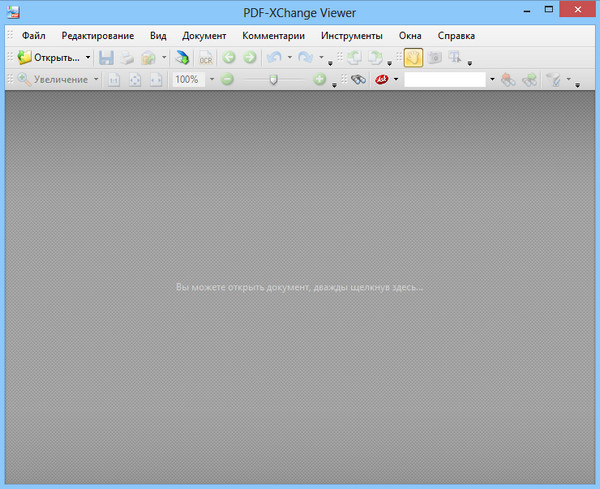Image resolution: width=600 pixels, height=489 pixels.
Task: Click the green Previous view arrow
Action: coord(229,57)
